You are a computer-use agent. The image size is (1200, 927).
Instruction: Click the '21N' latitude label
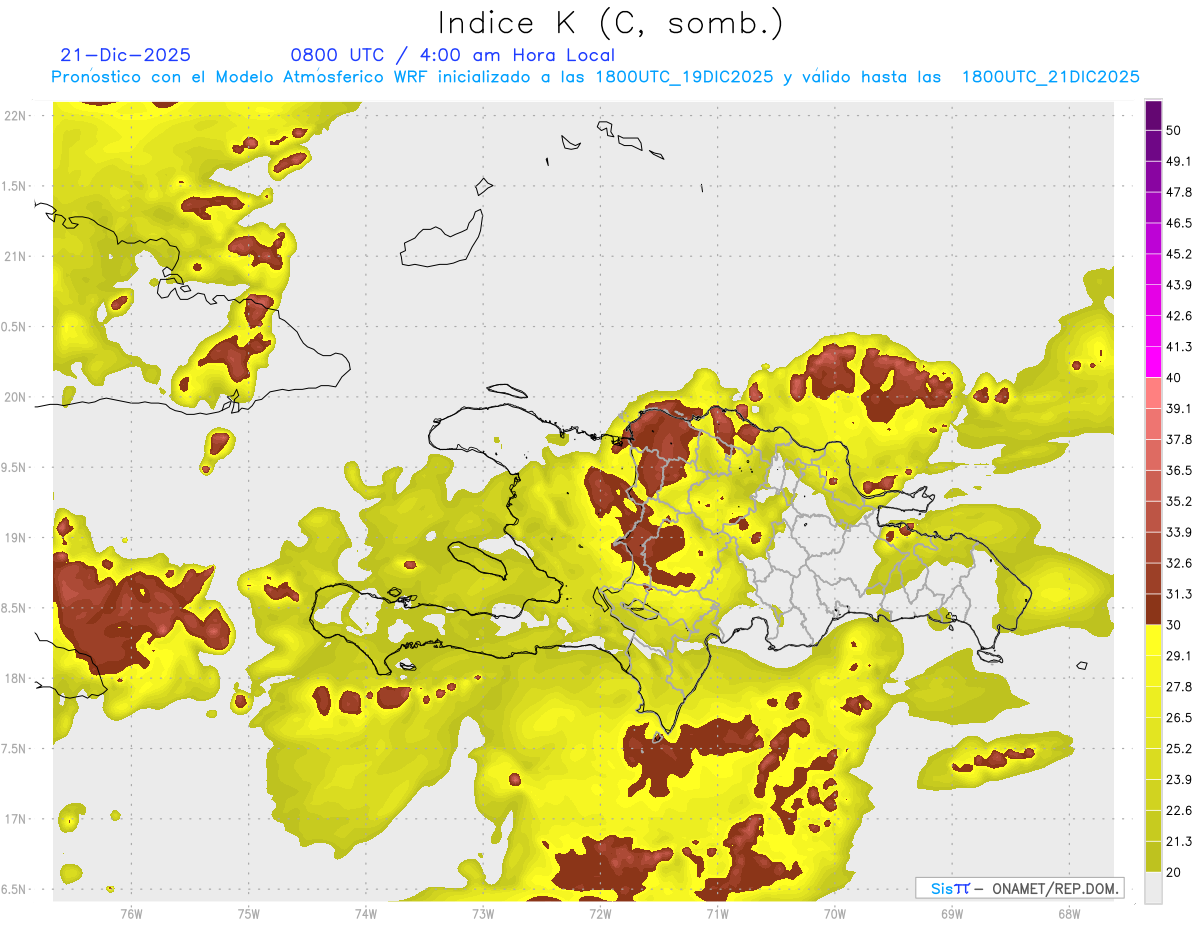click(x=14, y=256)
